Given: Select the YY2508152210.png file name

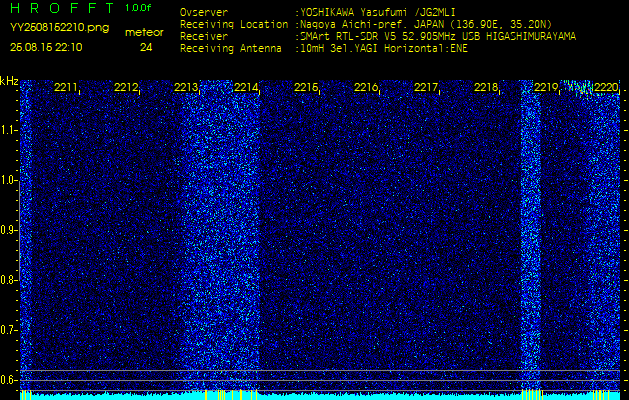Looking at the screenshot, I should pyautogui.click(x=59, y=27).
